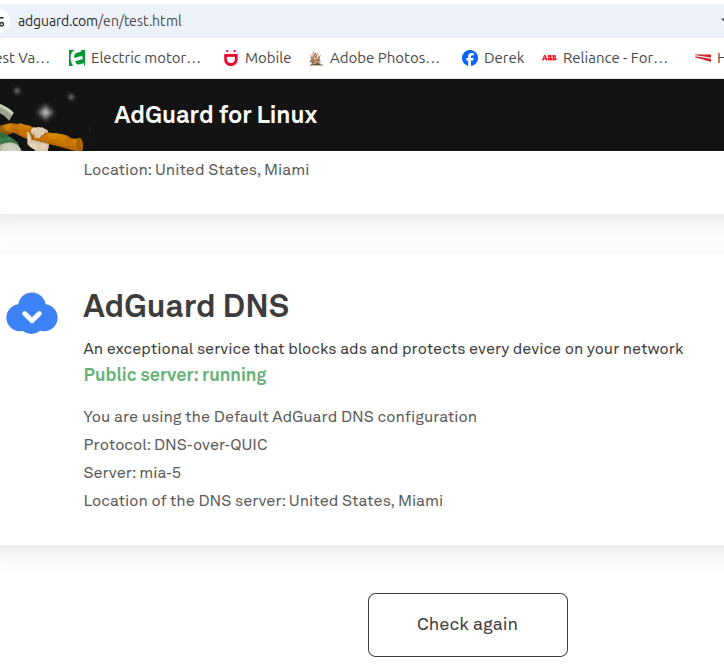Image resolution: width=724 pixels, height=668 pixels.
Task: Click the address bar showing adguard.com/en/test.html
Action: (x=300, y=21)
